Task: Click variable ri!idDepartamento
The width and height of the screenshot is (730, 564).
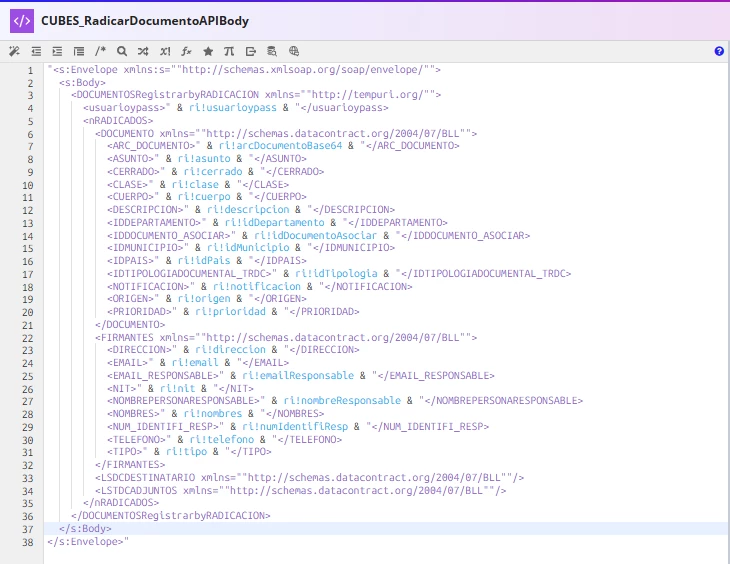Action: [x=275, y=223]
